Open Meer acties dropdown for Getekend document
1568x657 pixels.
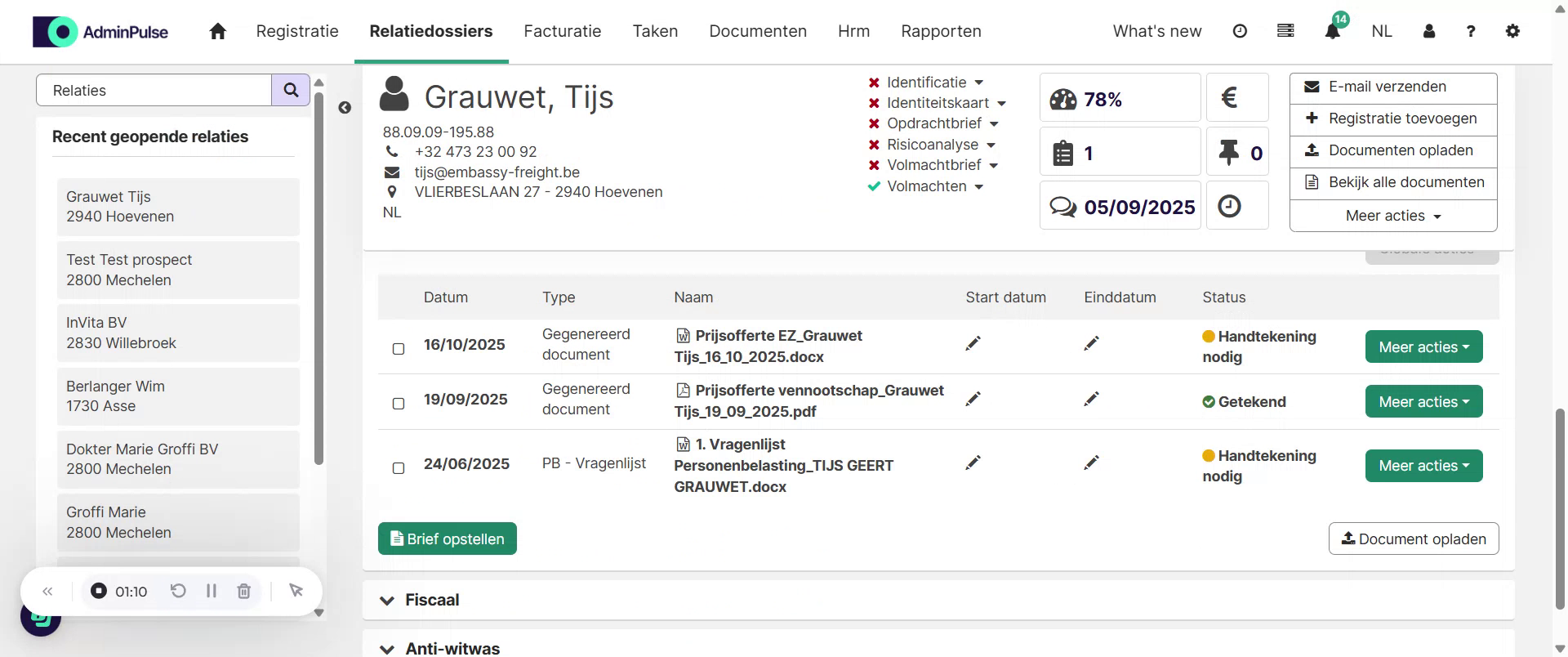click(1423, 402)
